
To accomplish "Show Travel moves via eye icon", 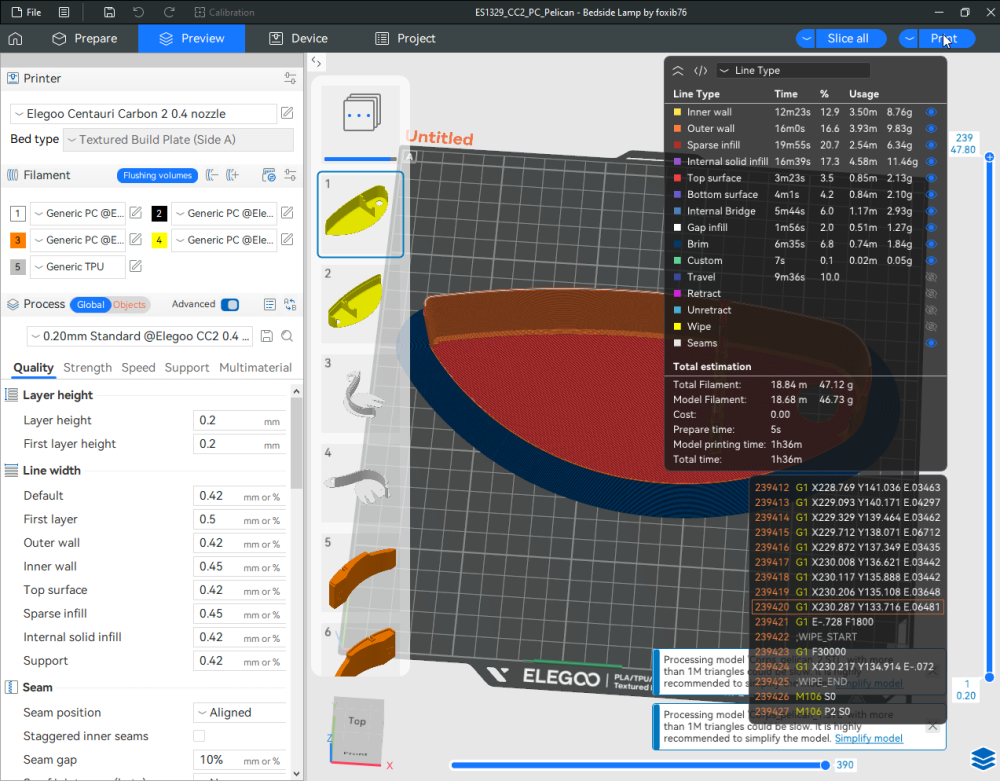I will tap(931, 277).
